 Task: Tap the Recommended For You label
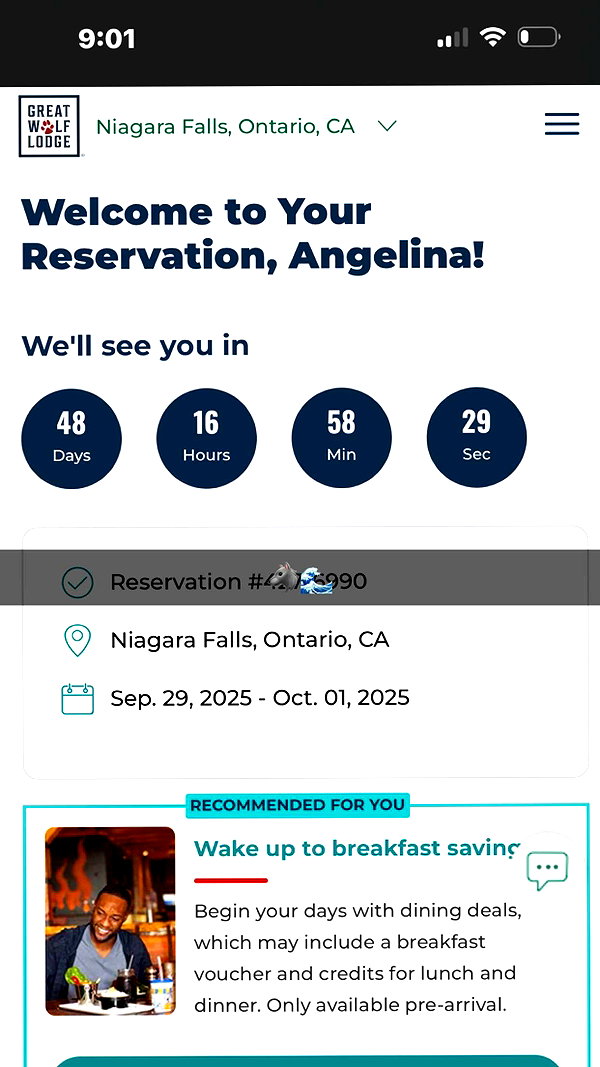tap(297, 805)
